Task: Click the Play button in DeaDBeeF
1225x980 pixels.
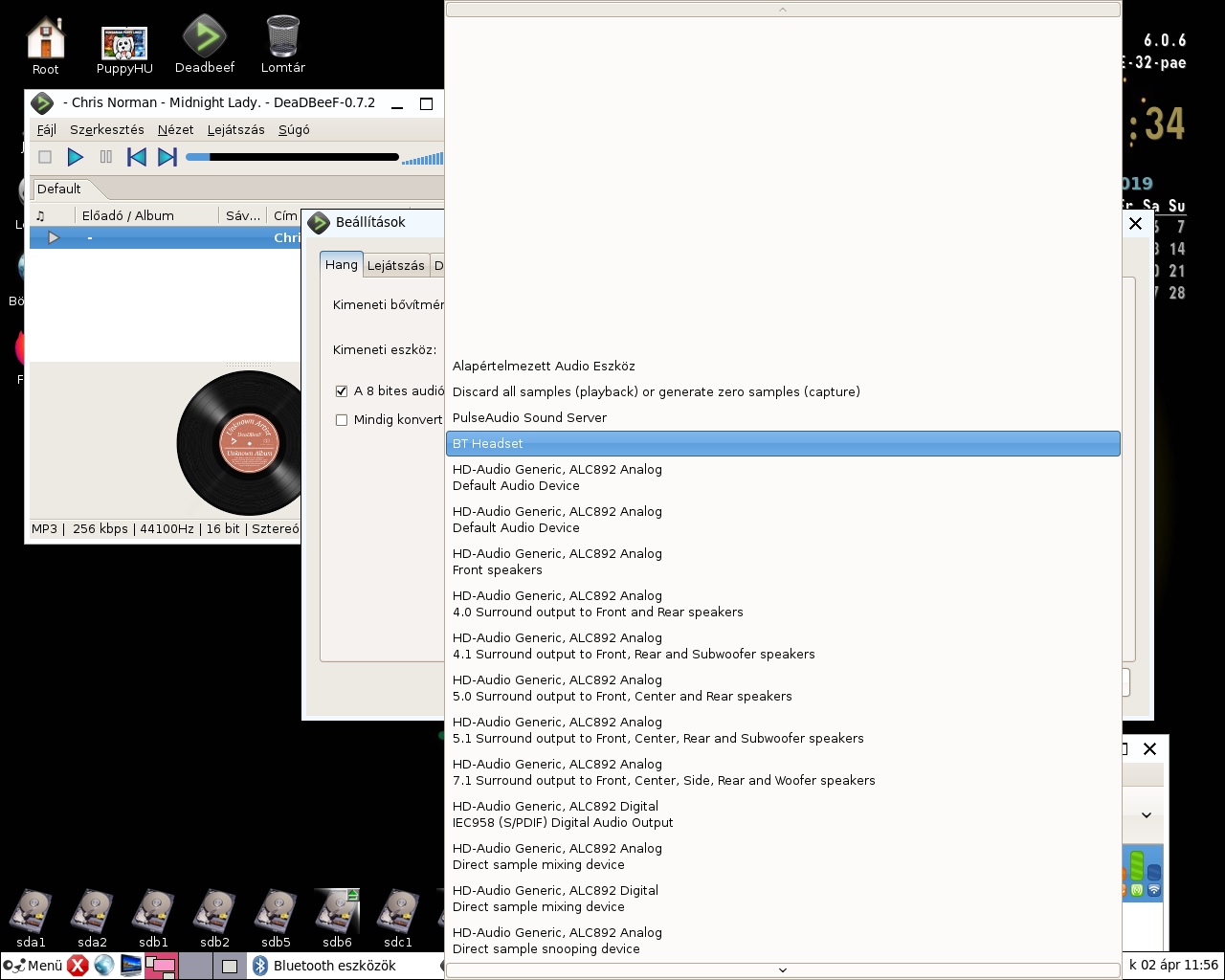Action: (76, 157)
